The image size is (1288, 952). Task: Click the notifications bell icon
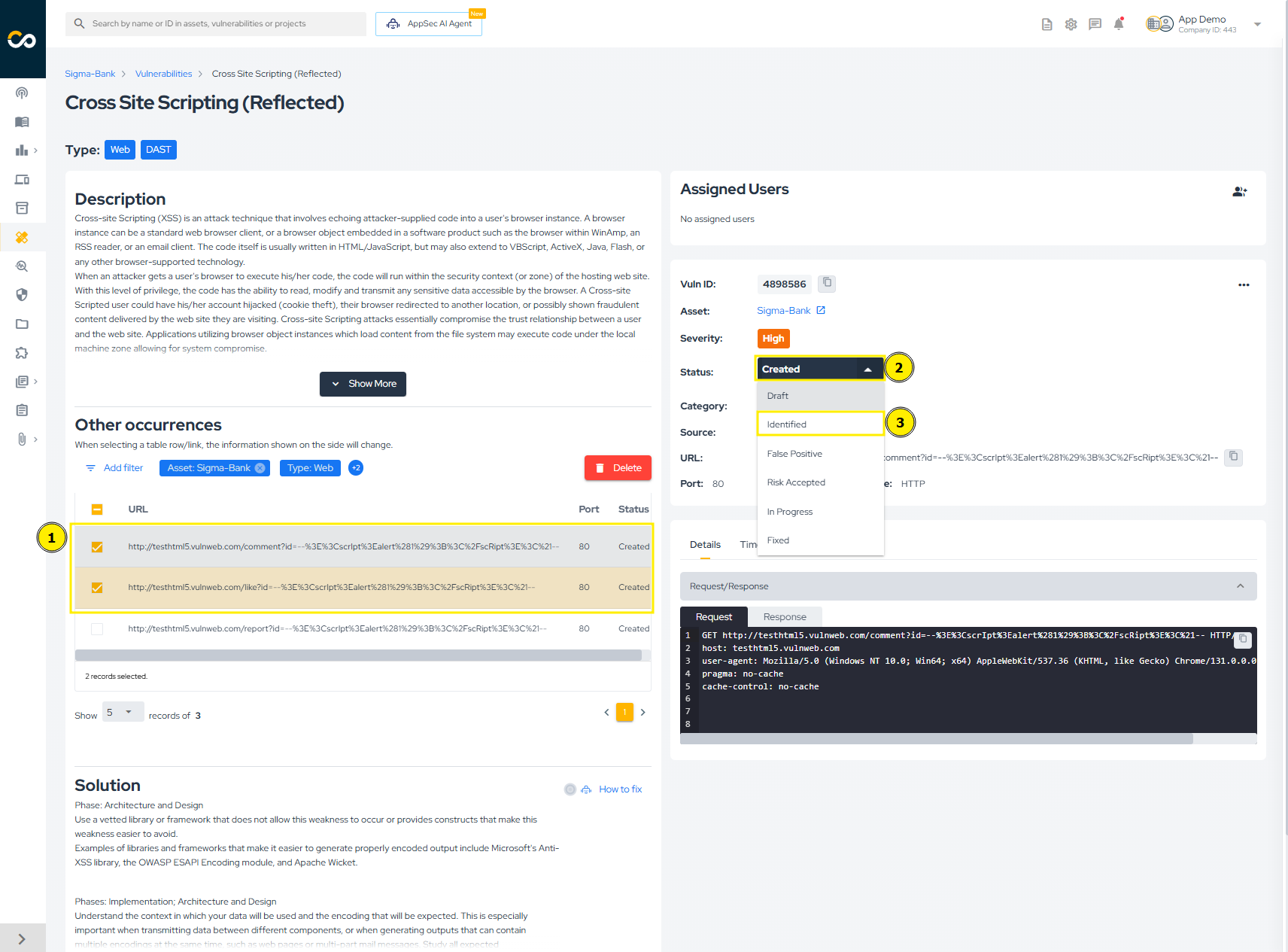click(1119, 24)
